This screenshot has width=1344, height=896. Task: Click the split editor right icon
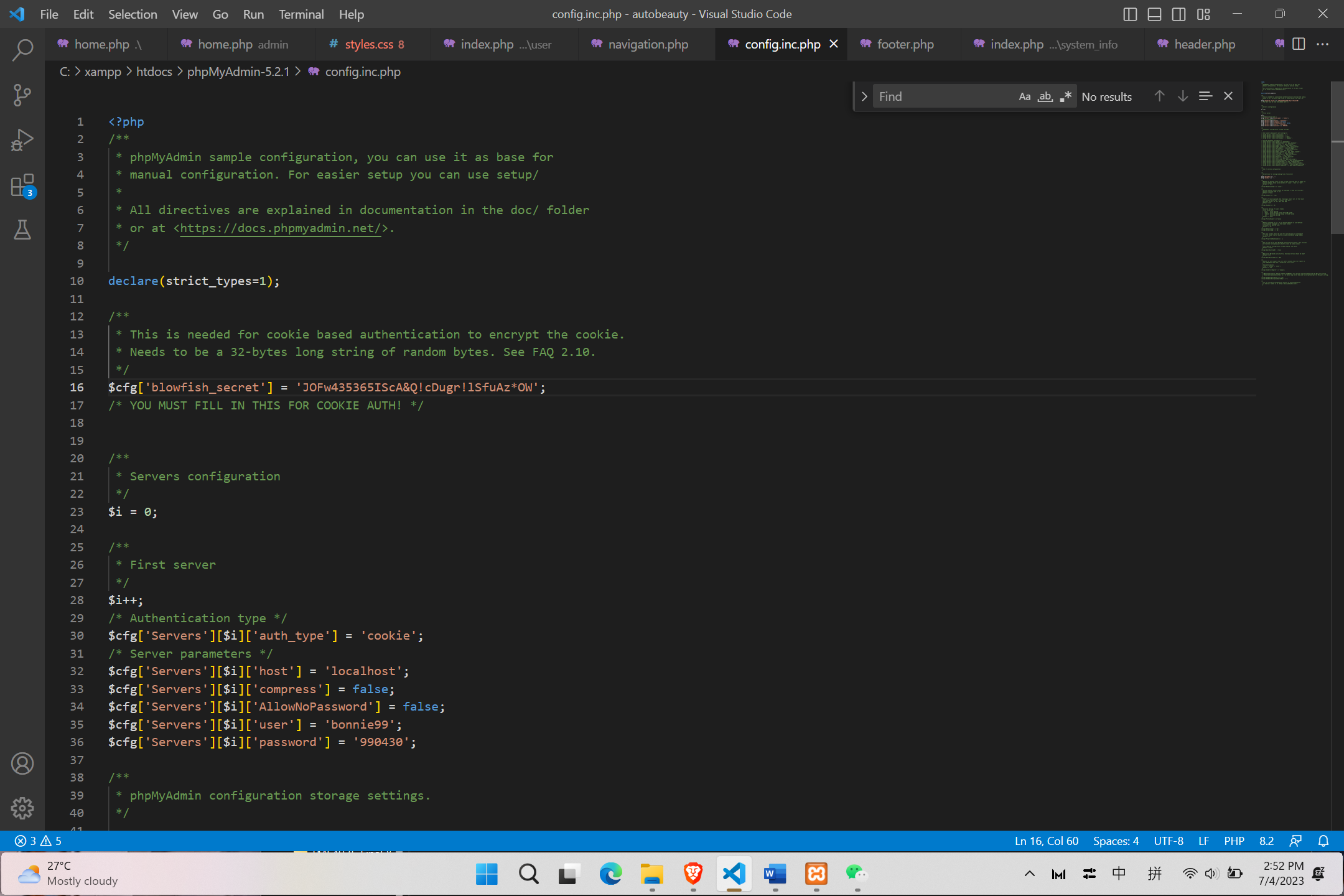1299,44
